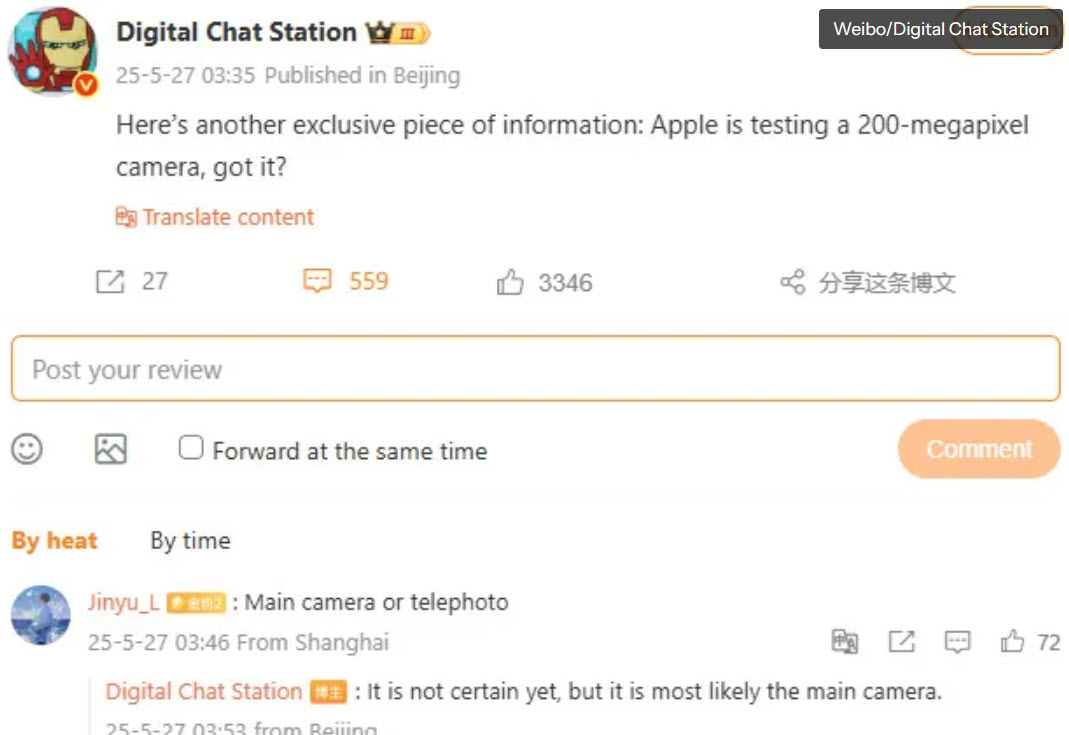Open the emoji picker smiley icon

(27, 449)
